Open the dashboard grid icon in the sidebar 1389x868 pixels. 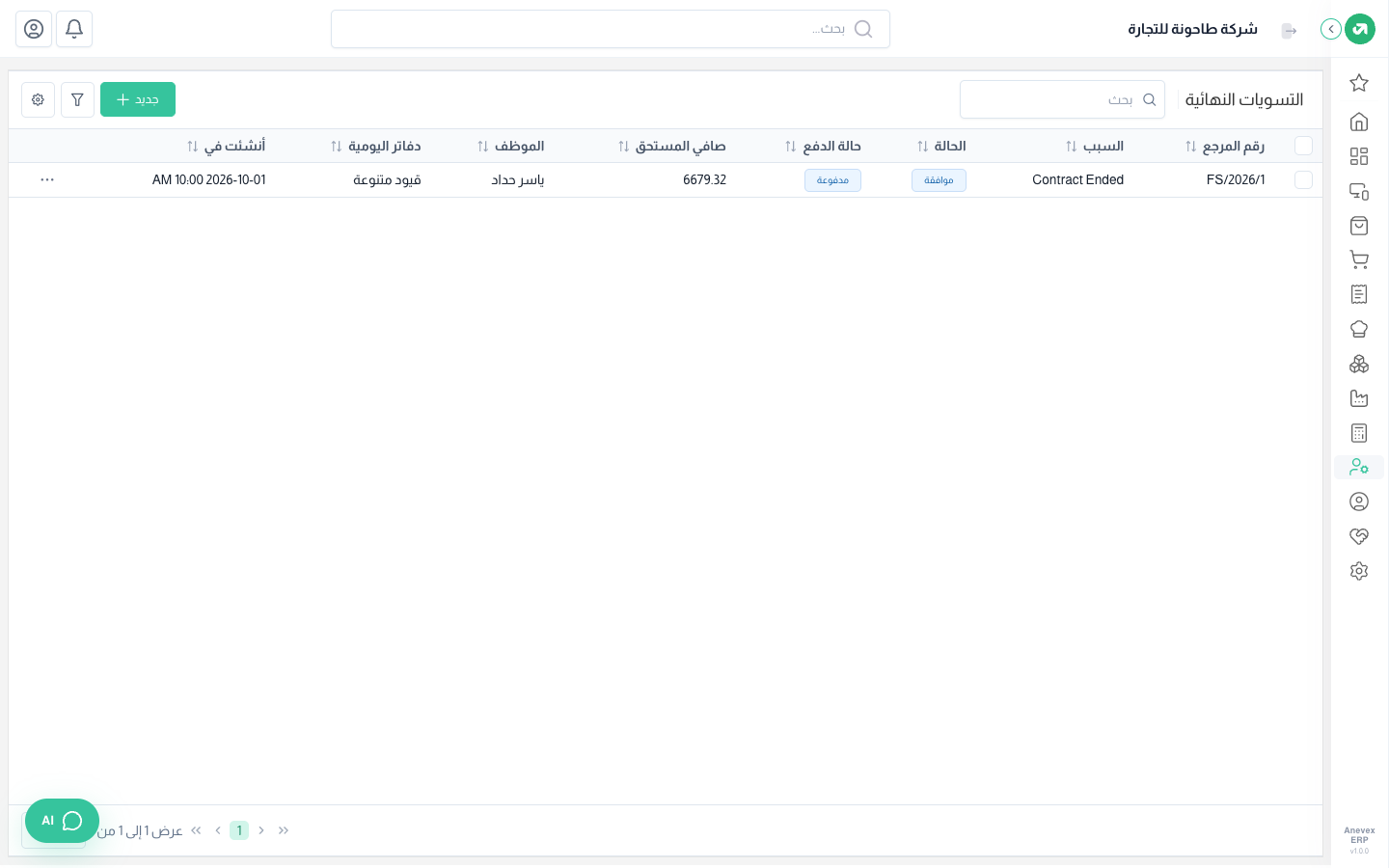(1359, 156)
